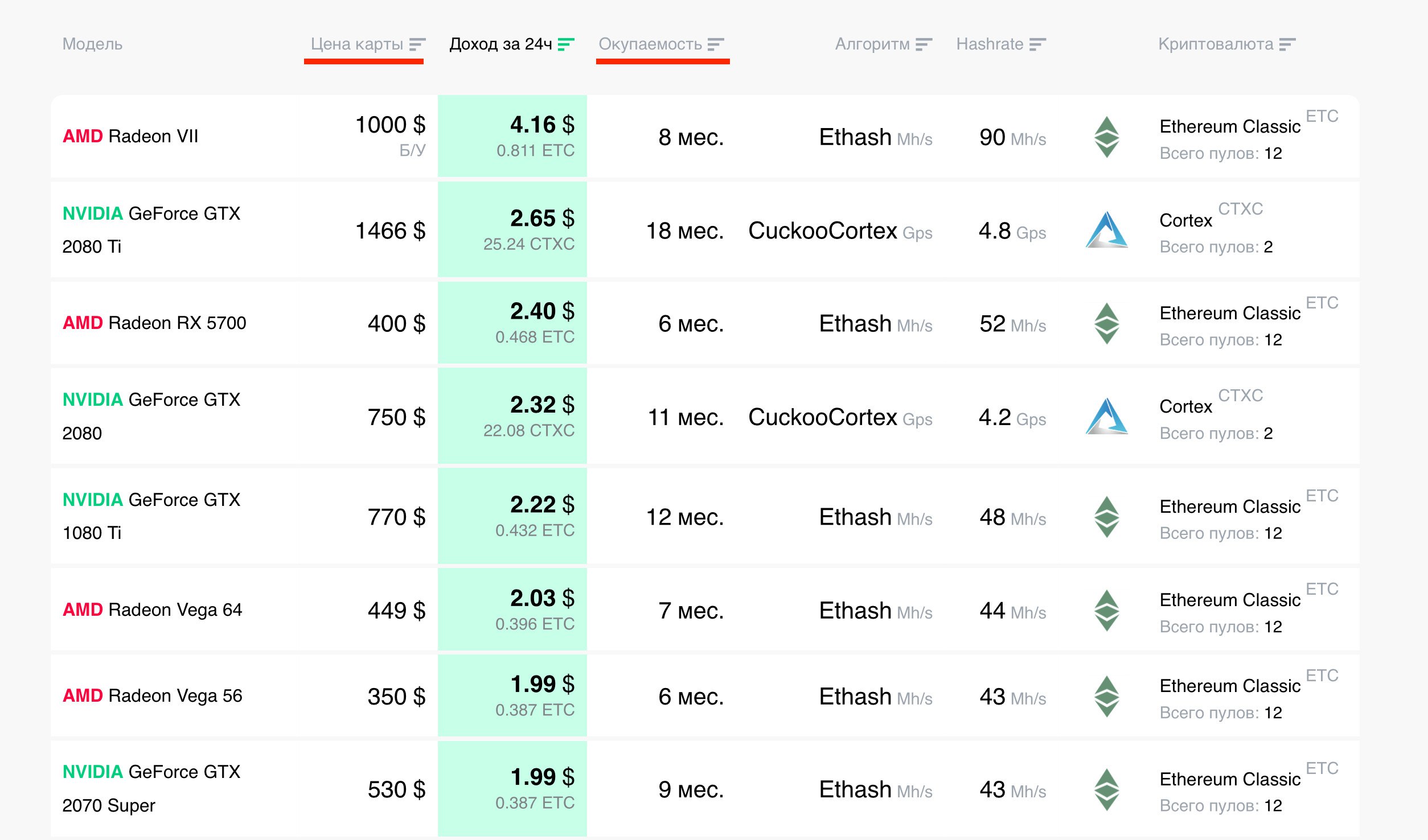Click 25.24 CTXC amount
The width and height of the screenshot is (1428, 840).
pos(529,244)
